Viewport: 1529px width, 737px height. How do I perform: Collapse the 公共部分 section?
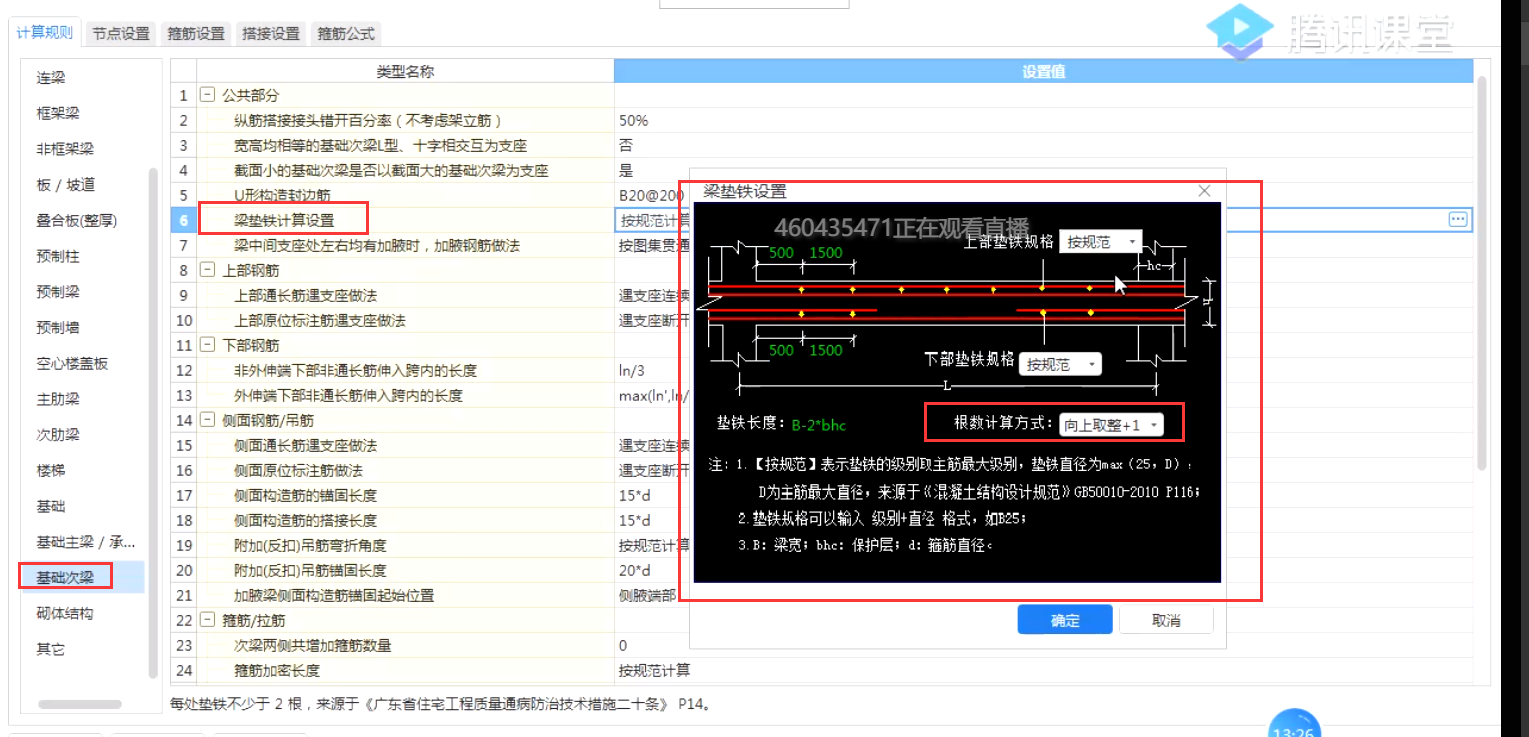coord(207,95)
